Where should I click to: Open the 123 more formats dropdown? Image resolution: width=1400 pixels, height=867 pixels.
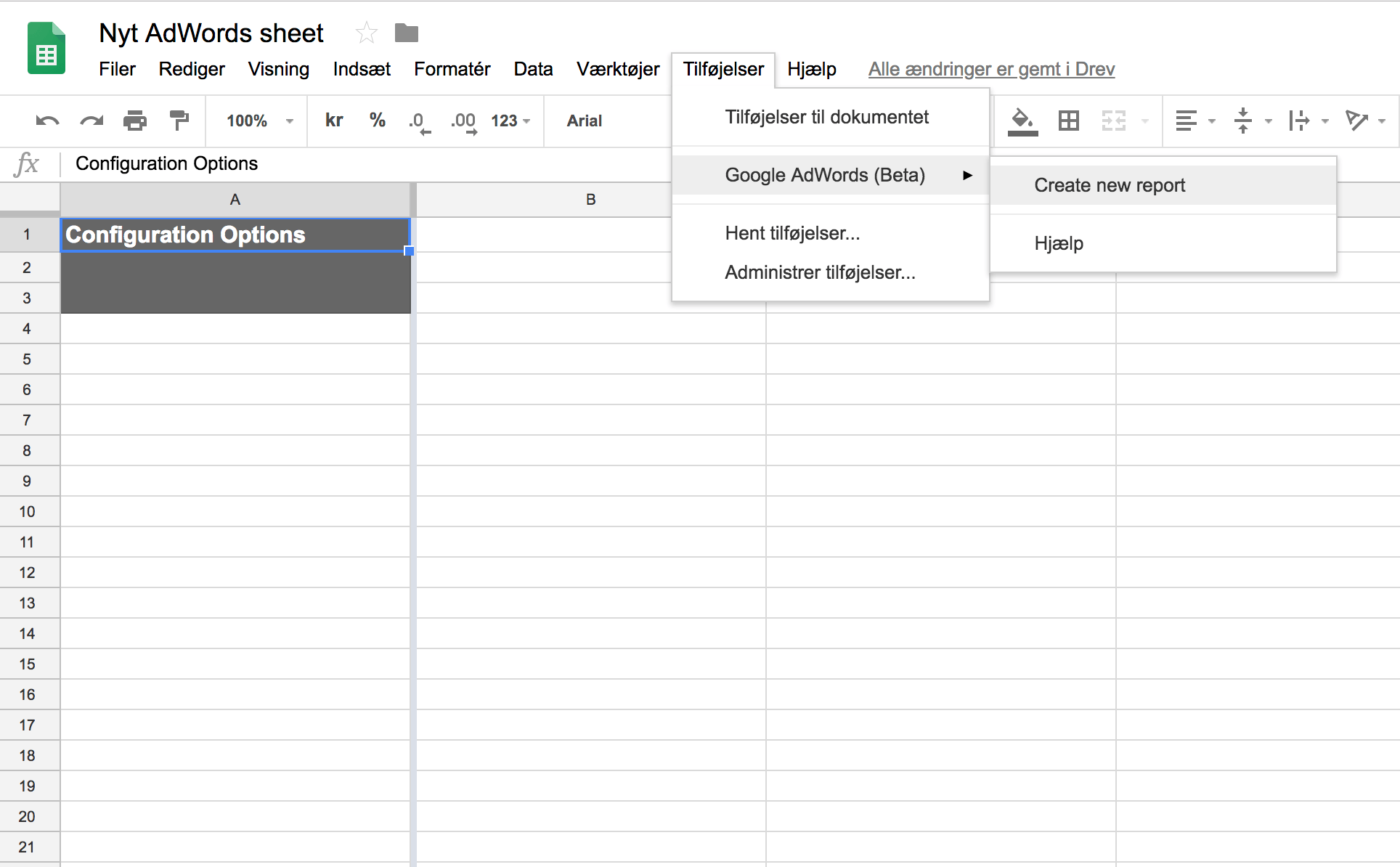coord(510,121)
